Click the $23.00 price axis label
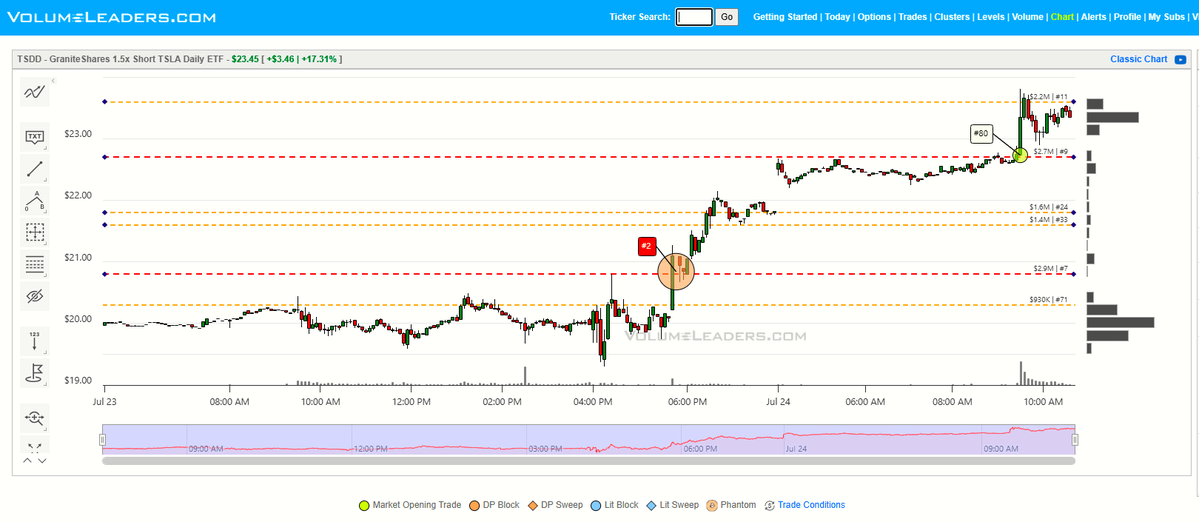Image resolution: width=1199 pixels, height=522 pixels. point(78,135)
